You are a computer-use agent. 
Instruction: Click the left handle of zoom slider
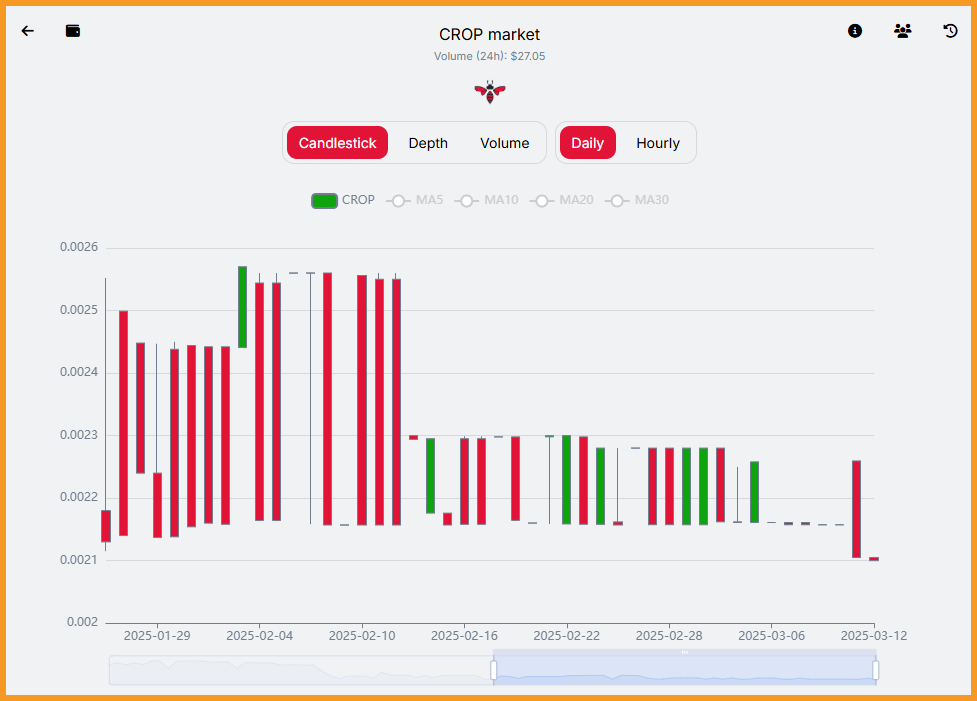click(x=493, y=670)
